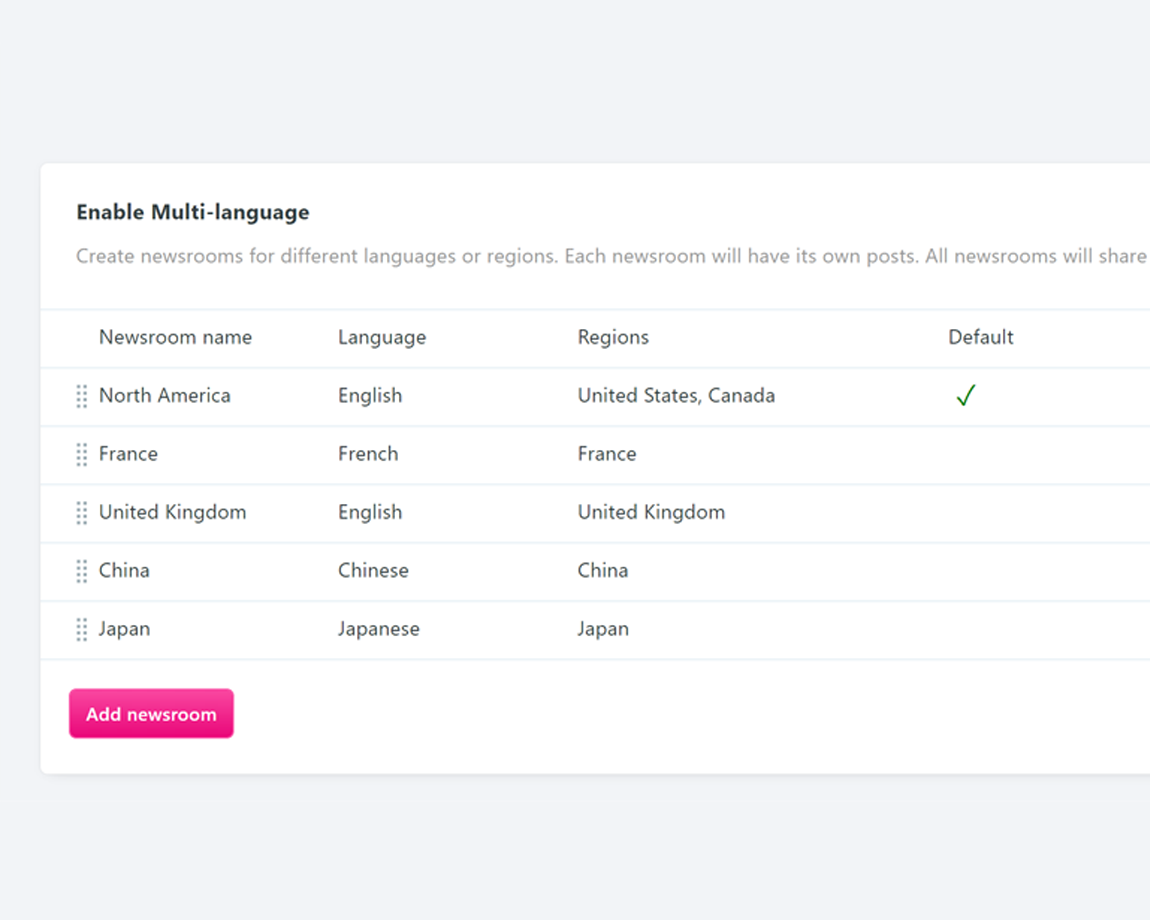Open the France newsroom name
1150x920 pixels.
128,454
